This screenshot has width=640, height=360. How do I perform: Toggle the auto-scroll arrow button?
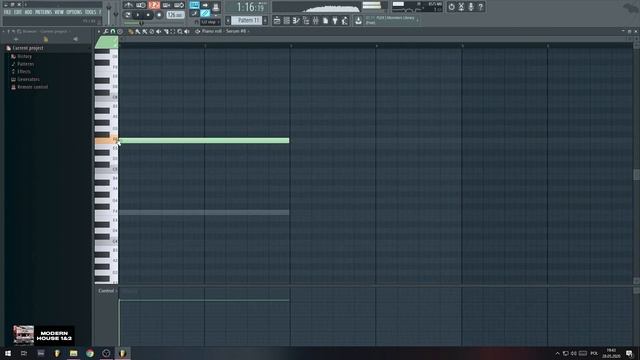[205, 5]
